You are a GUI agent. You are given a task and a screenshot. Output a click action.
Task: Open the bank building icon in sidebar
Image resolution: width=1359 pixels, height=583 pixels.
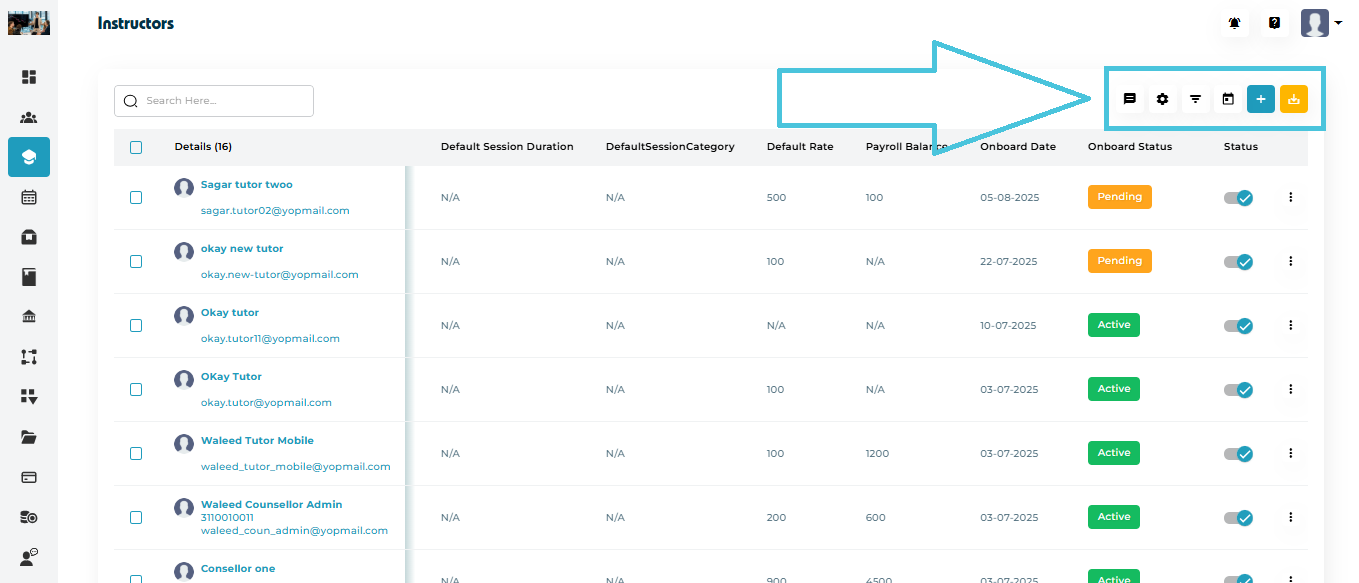[x=29, y=317]
